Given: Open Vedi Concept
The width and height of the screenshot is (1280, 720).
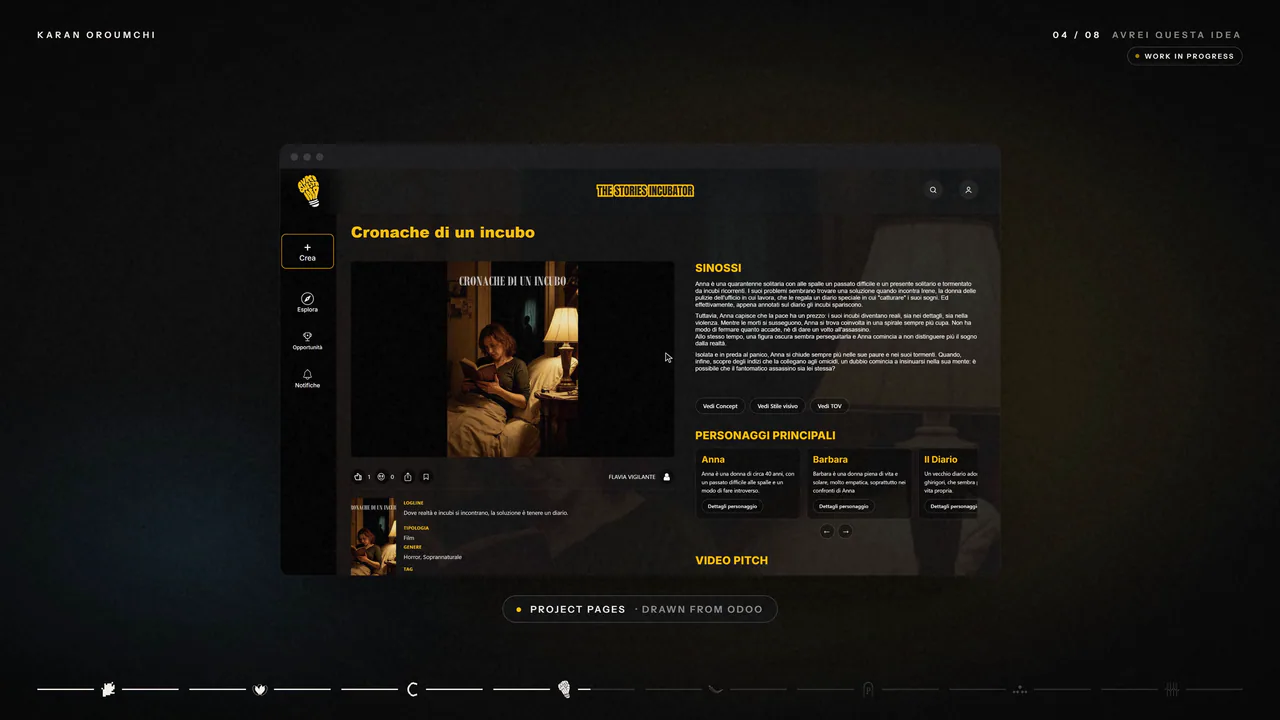Looking at the screenshot, I should coord(720,406).
